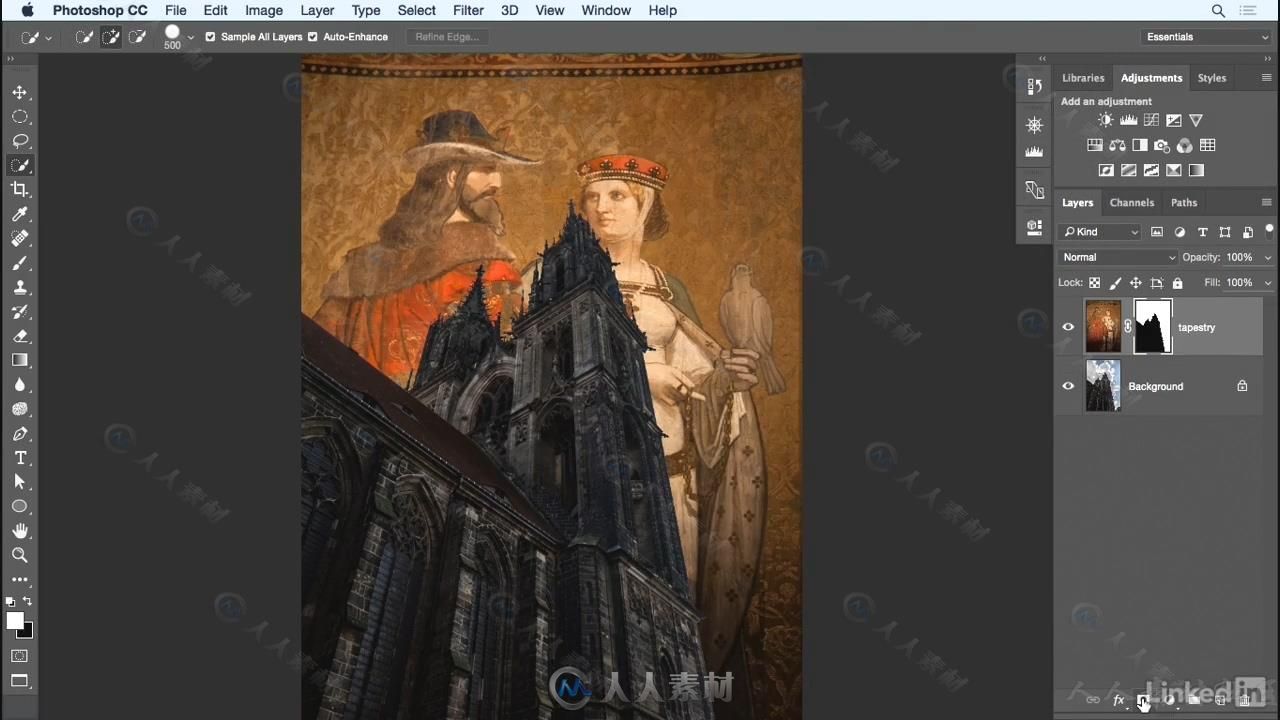Open the Opacity slider dropdown
The height and width of the screenshot is (720, 1280).
click(1268, 258)
